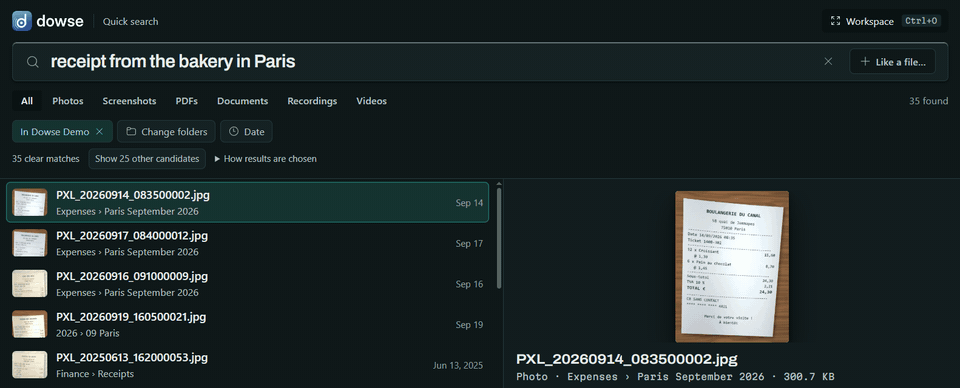The width and height of the screenshot is (960, 388).
Task: Click the search magnifier icon
Action: tap(33, 62)
